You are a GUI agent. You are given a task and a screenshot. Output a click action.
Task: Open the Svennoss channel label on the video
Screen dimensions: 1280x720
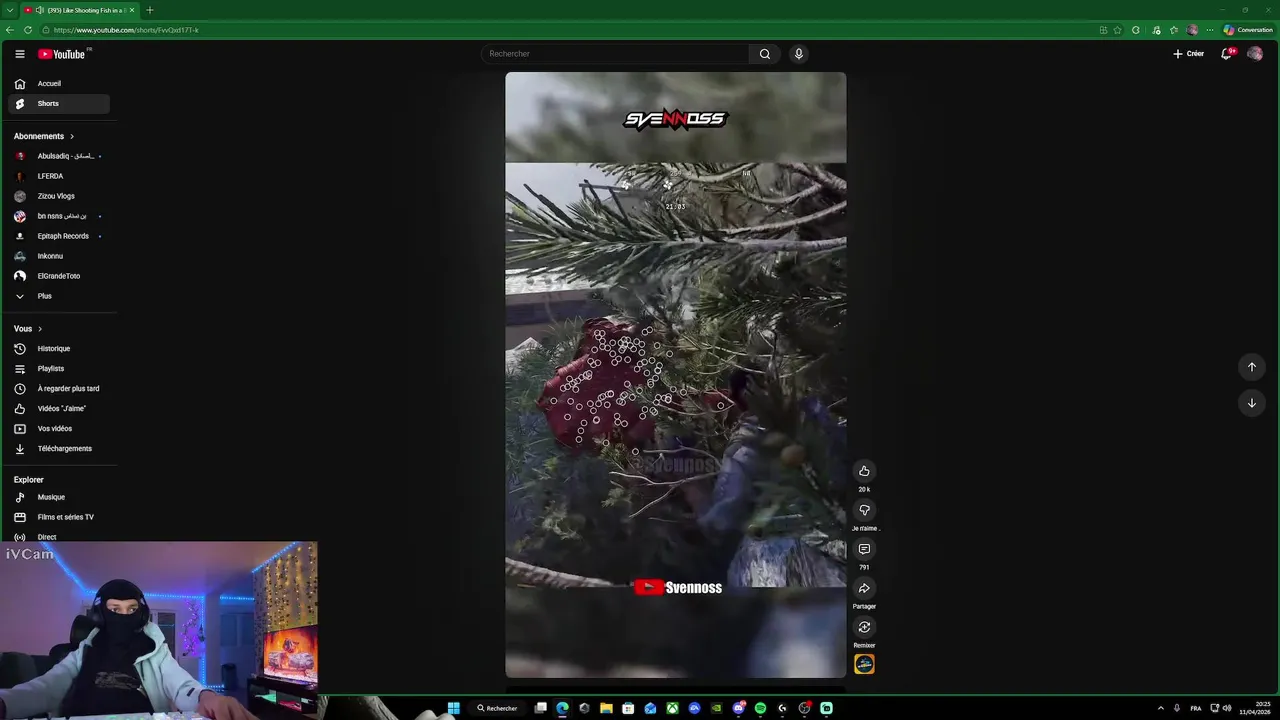[678, 588]
